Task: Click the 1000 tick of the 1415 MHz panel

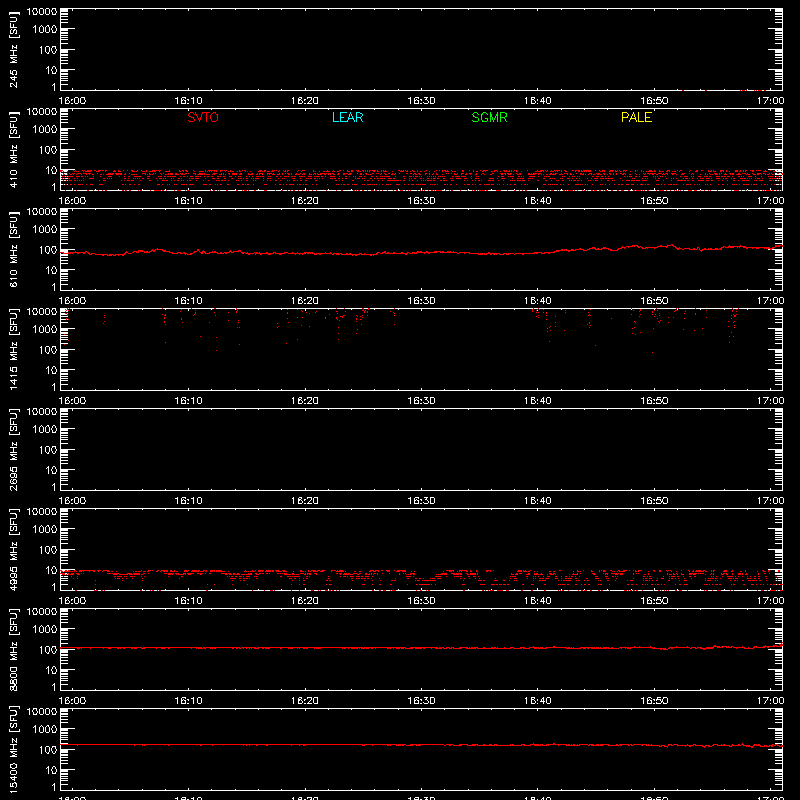Action: [x=45, y=329]
